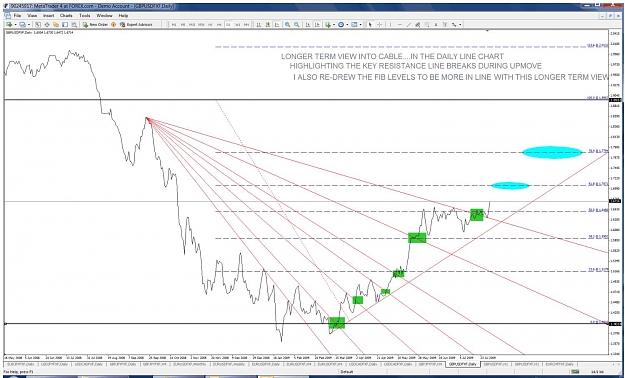This screenshot has width=625, height=378.
Task: Switch to the EURCHFFXF,Daily chart tab
Action: pos(560,364)
